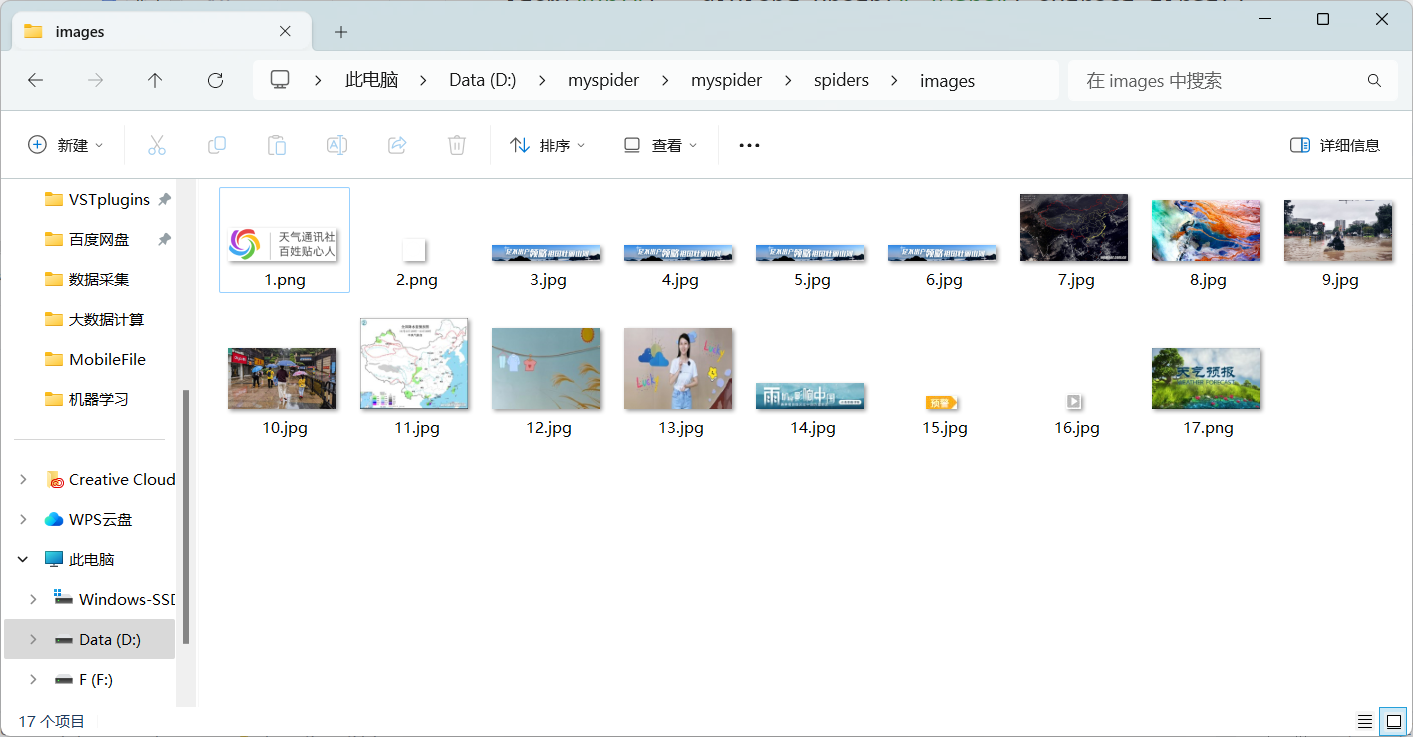Click the Paste clipboard icon

pyautogui.click(x=277, y=145)
